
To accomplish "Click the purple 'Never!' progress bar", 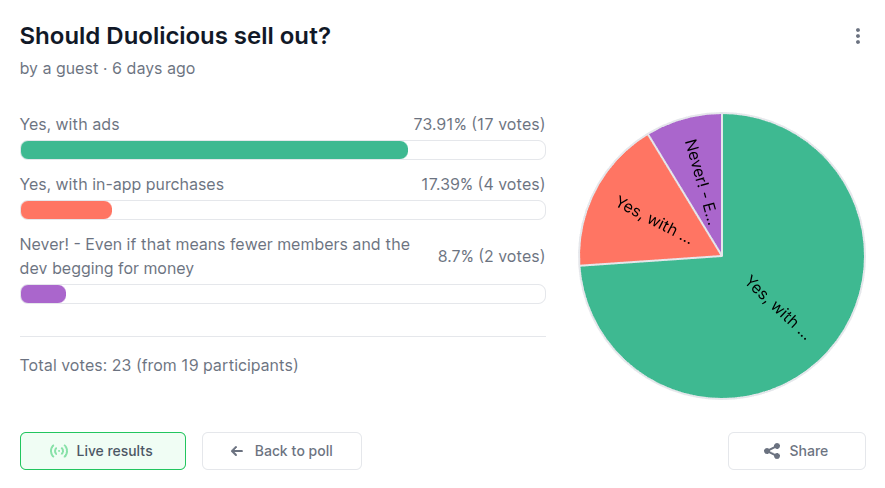I will tap(43, 294).
